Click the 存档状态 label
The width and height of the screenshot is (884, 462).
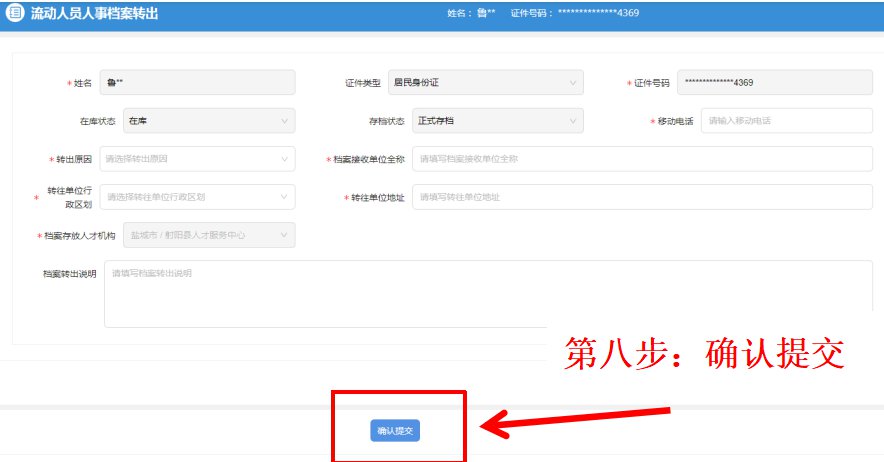tap(387, 121)
